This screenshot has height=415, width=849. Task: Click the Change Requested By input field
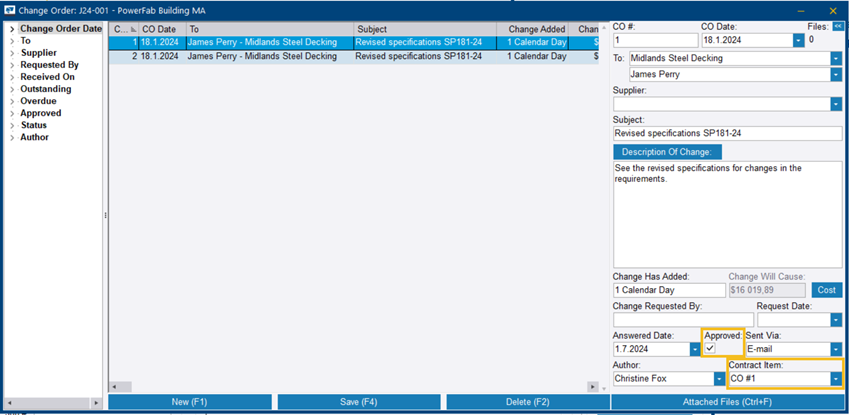tap(669, 320)
